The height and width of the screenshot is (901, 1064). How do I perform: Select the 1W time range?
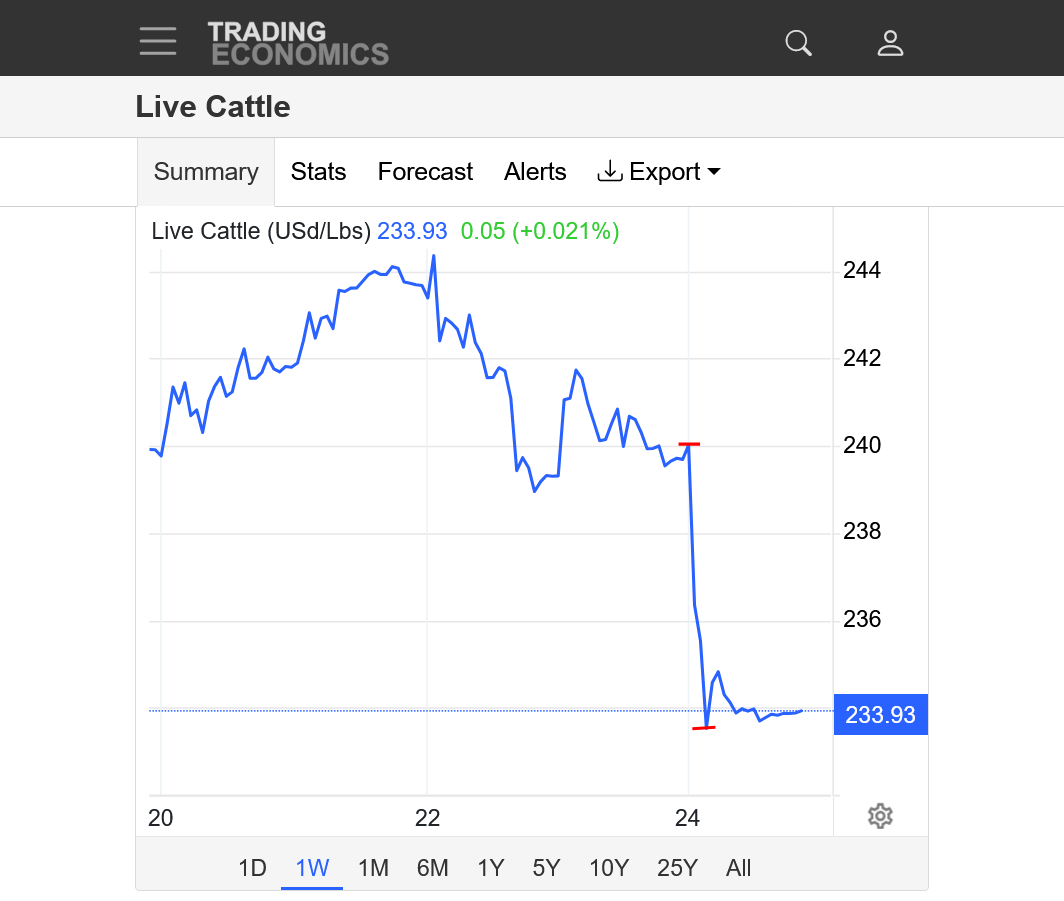[312, 868]
